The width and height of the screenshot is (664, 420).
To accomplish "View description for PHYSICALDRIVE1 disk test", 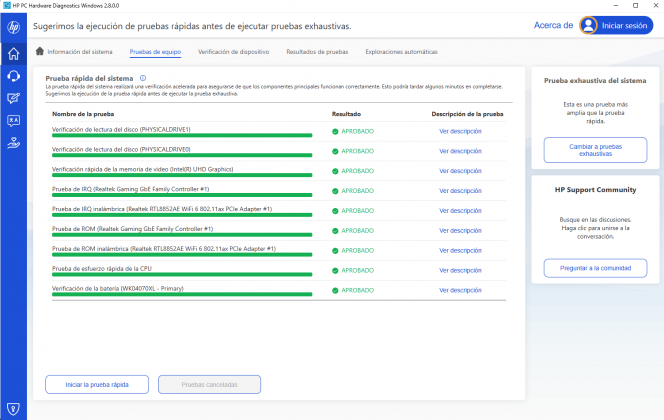I will click(460, 131).
